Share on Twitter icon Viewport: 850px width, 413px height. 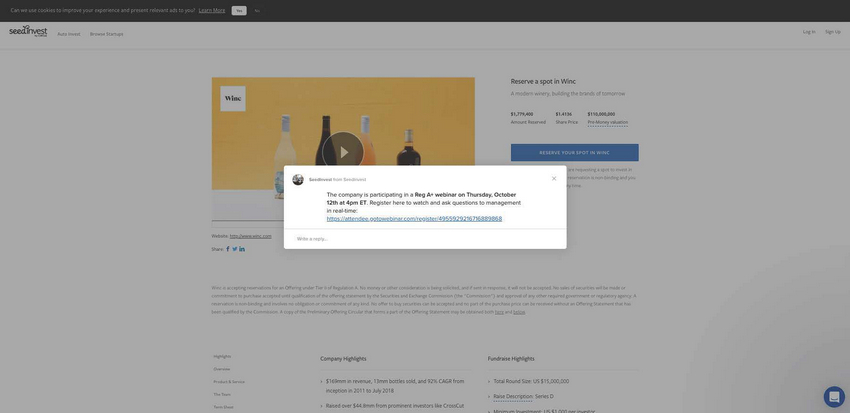(235, 249)
